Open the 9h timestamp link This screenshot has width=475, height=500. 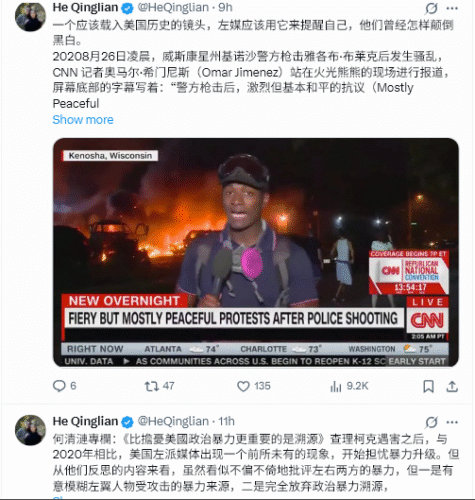[225, 7]
